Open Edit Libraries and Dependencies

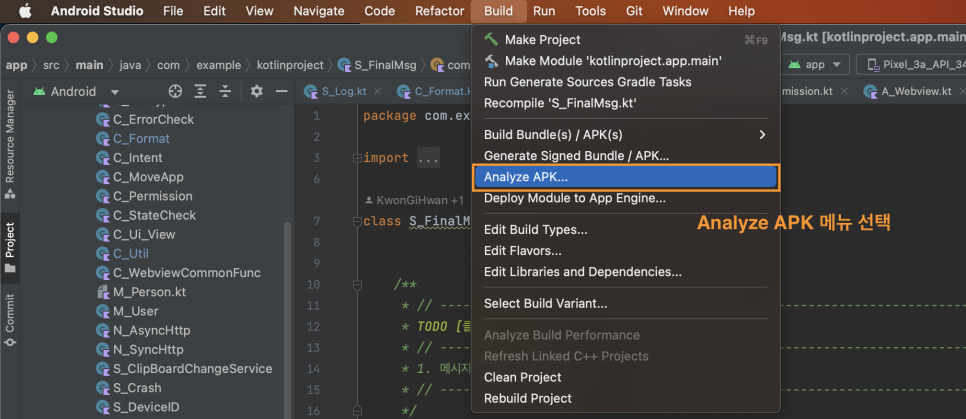pos(626,272)
